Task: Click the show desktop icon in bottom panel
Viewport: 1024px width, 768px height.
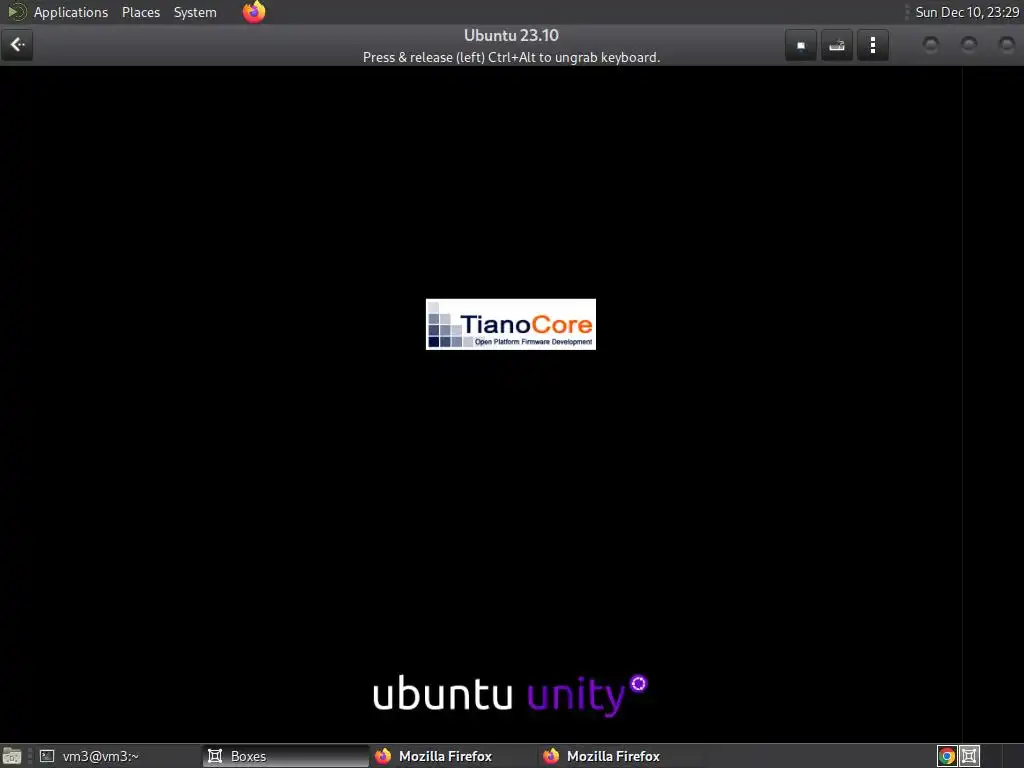Action: point(11,756)
